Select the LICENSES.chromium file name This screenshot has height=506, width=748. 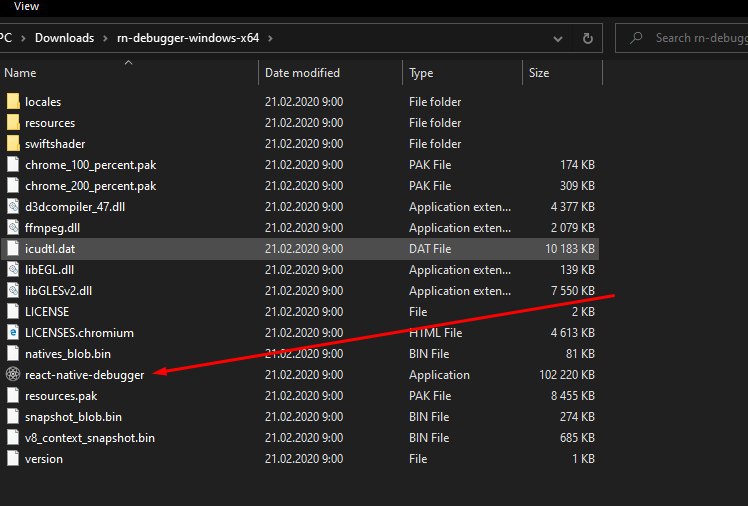point(79,332)
